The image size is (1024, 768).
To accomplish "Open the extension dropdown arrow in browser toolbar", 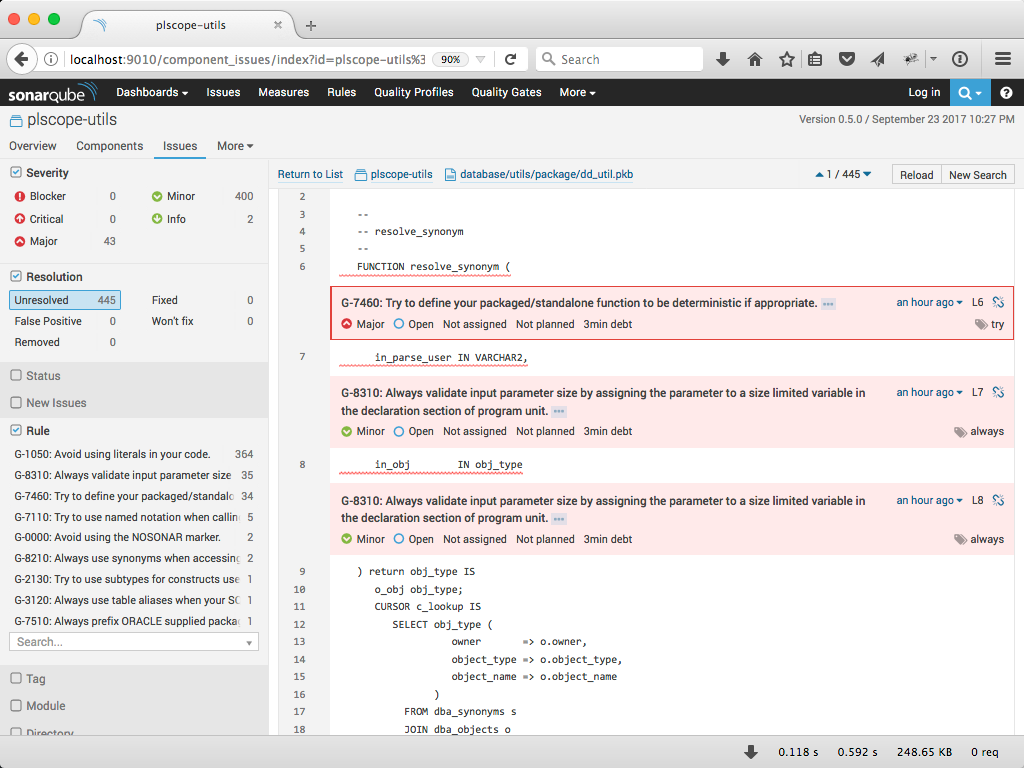I will click(933, 59).
